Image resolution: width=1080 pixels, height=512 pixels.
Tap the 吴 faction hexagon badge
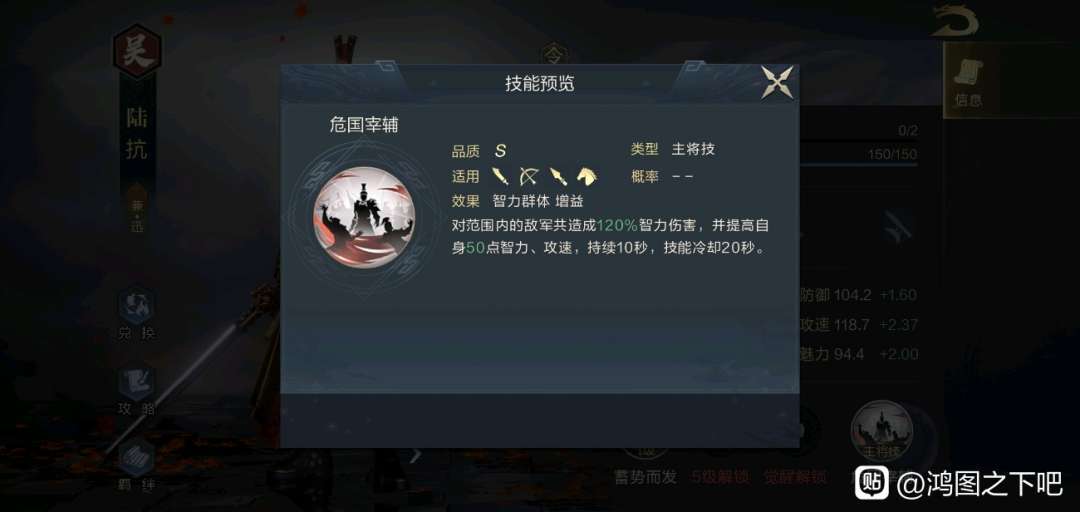click(x=137, y=52)
